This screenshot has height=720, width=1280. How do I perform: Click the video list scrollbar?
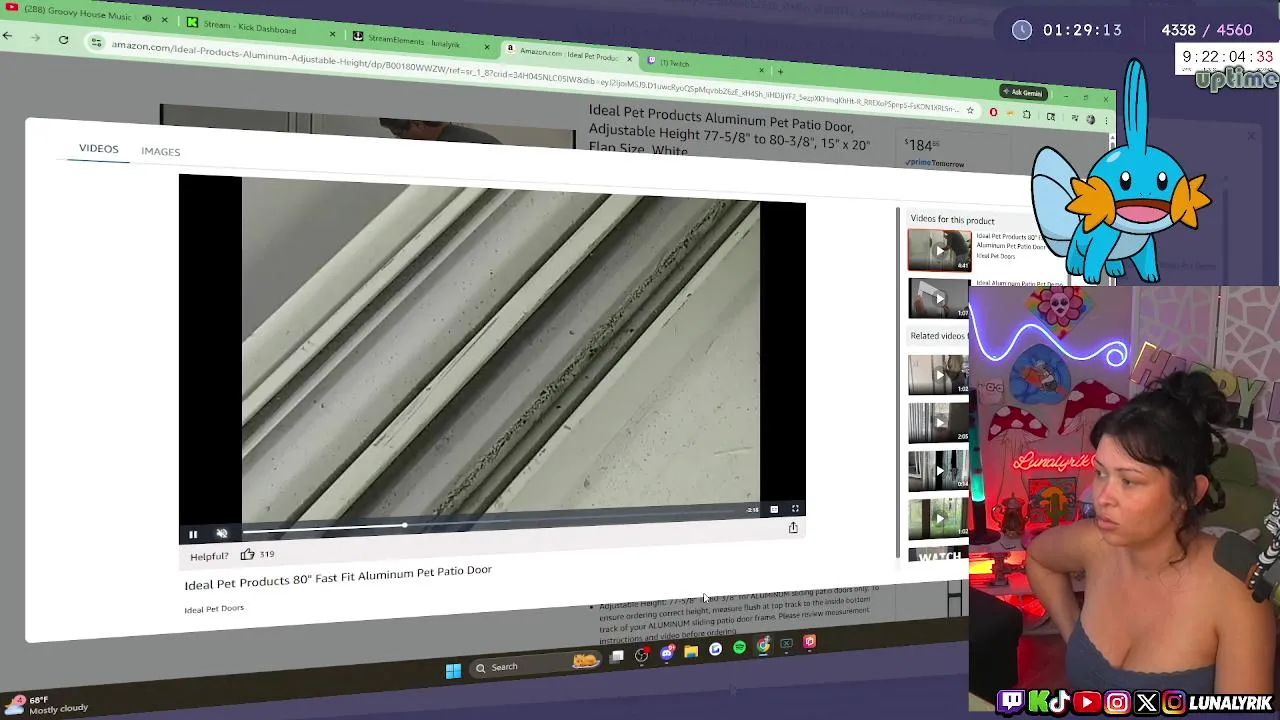(x=898, y=380)
